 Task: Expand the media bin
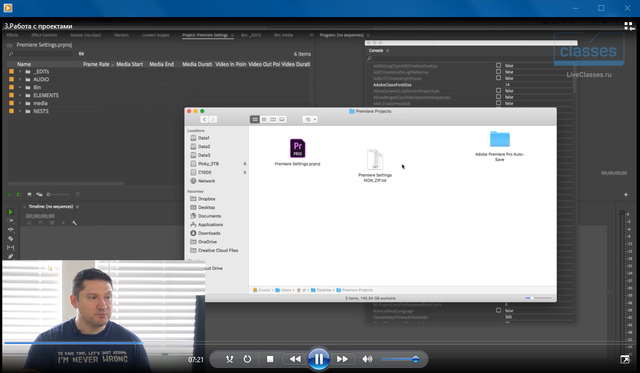20,103
